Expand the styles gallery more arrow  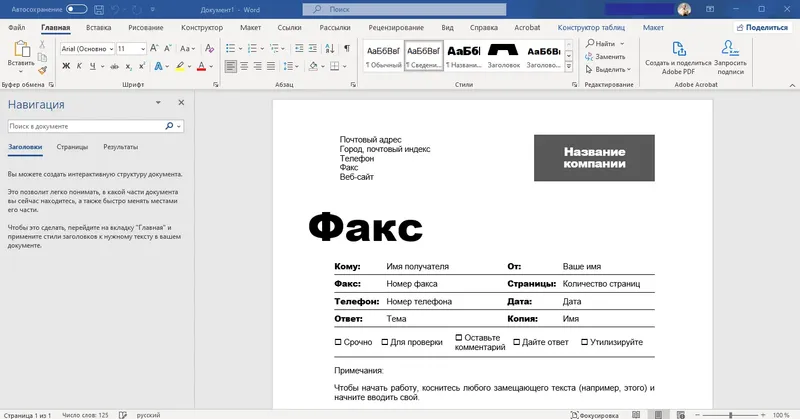(569, 67)
